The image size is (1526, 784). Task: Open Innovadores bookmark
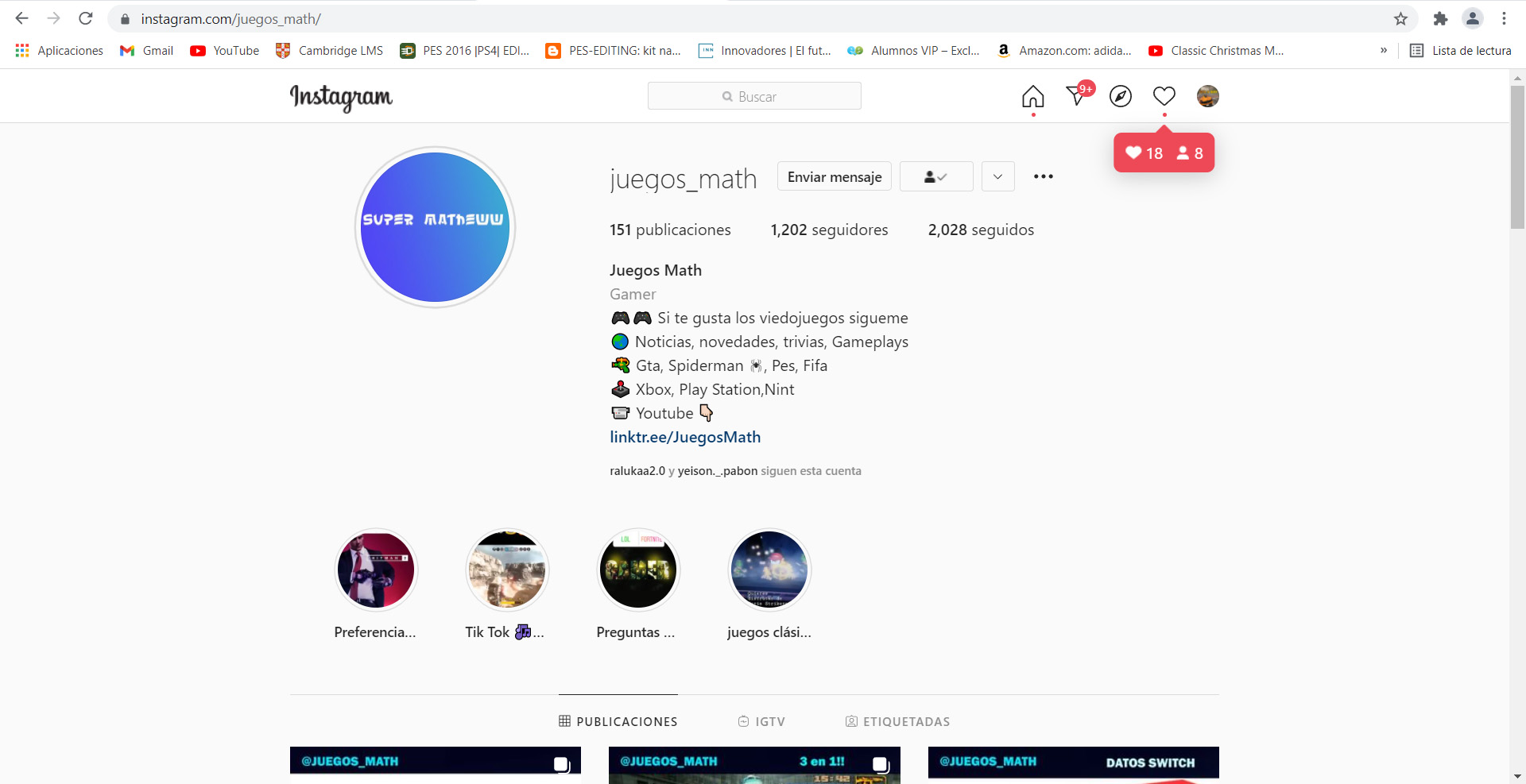click(765, 51)
